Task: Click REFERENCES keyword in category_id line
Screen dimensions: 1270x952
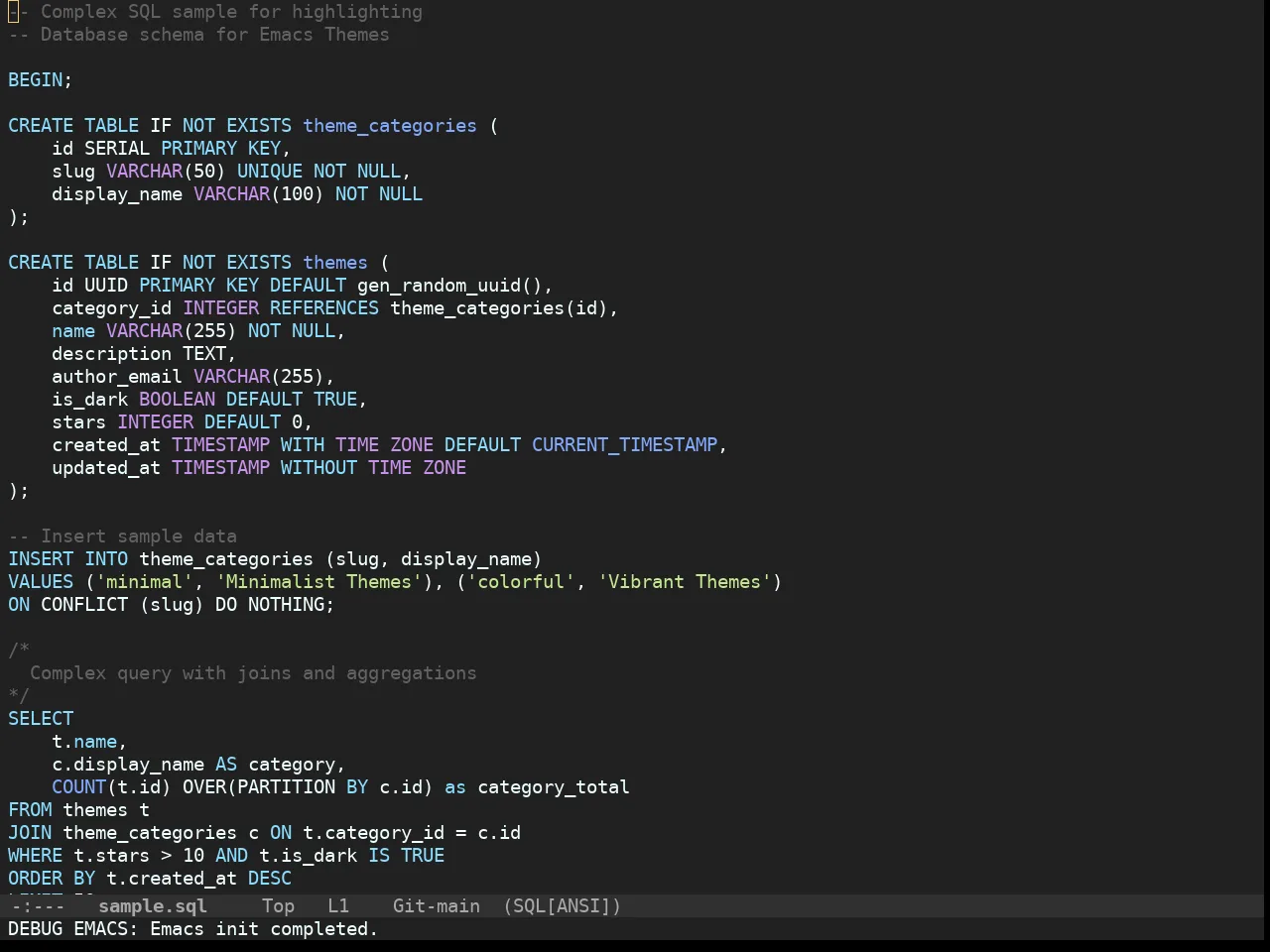Action: pos(324,308)
